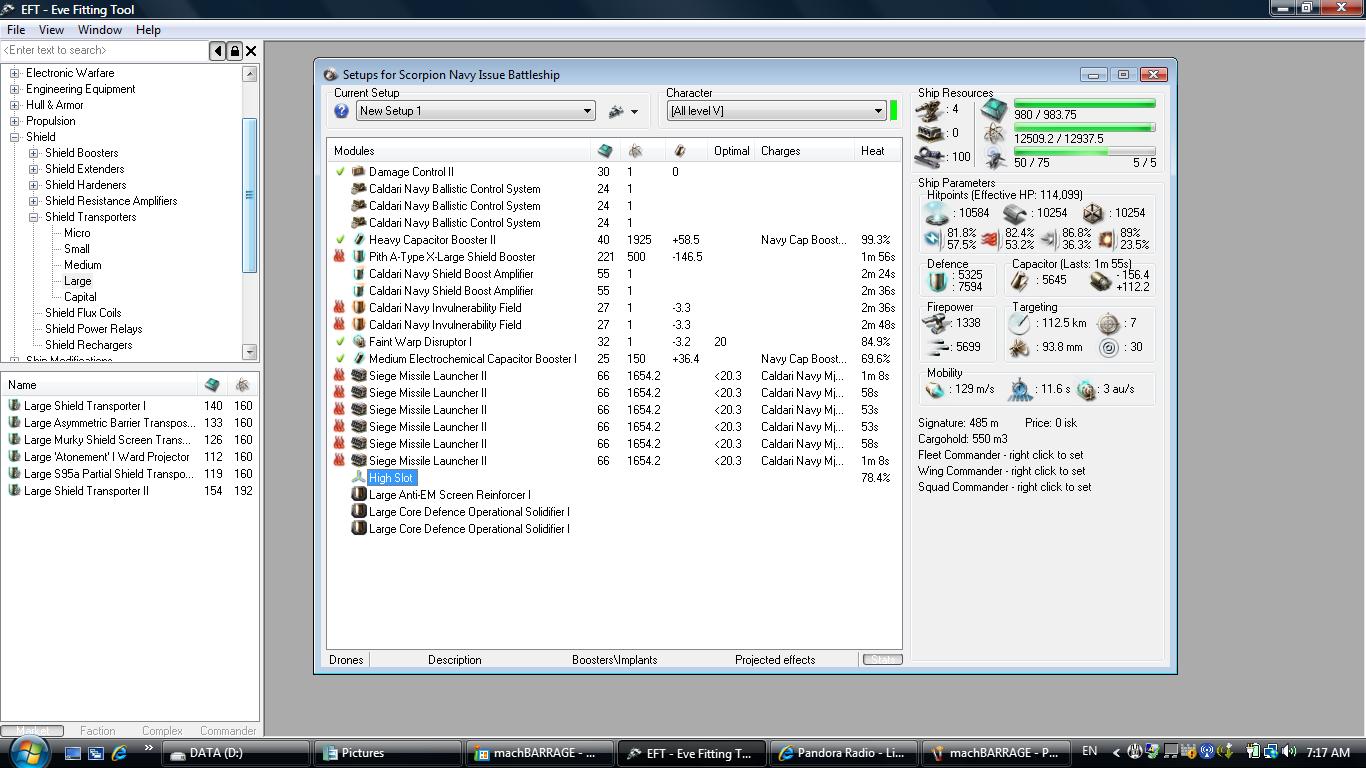This screenshot has width=1366, height=768.
Task: Collapse the Shield Transporters tree node
Action: [34, 217]
